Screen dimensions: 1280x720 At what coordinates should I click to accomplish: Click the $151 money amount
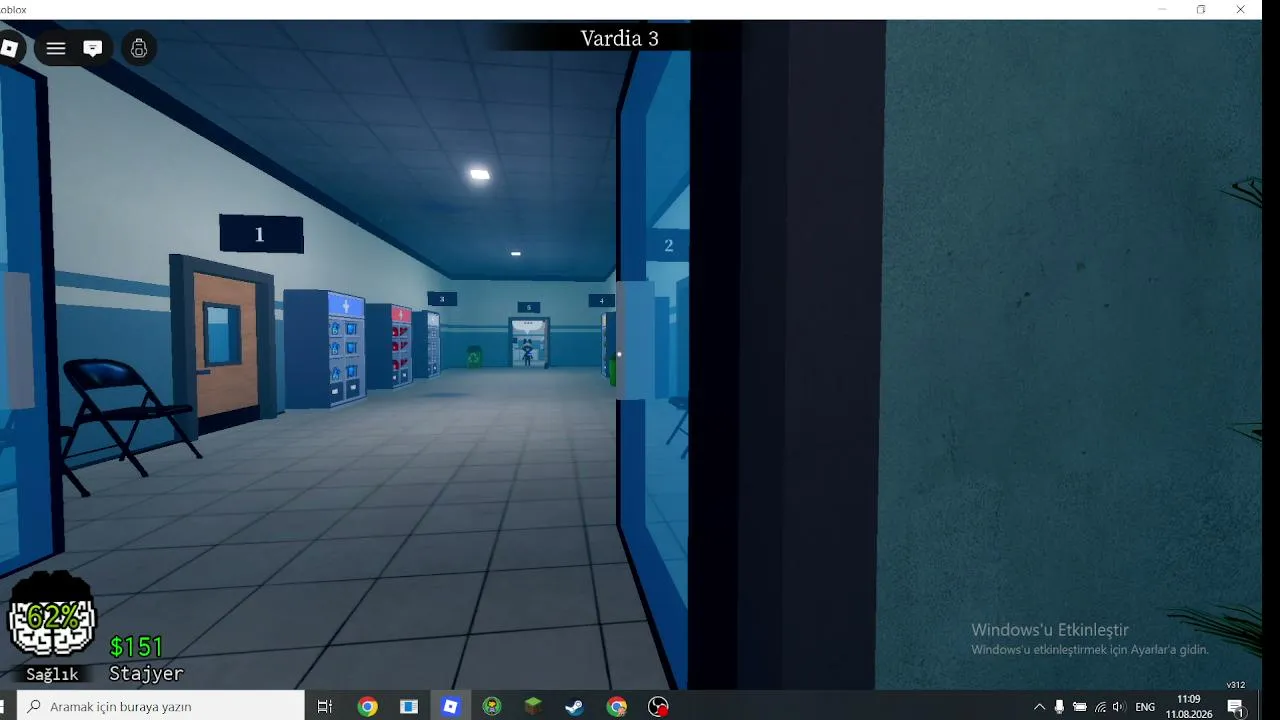[136, 647]
